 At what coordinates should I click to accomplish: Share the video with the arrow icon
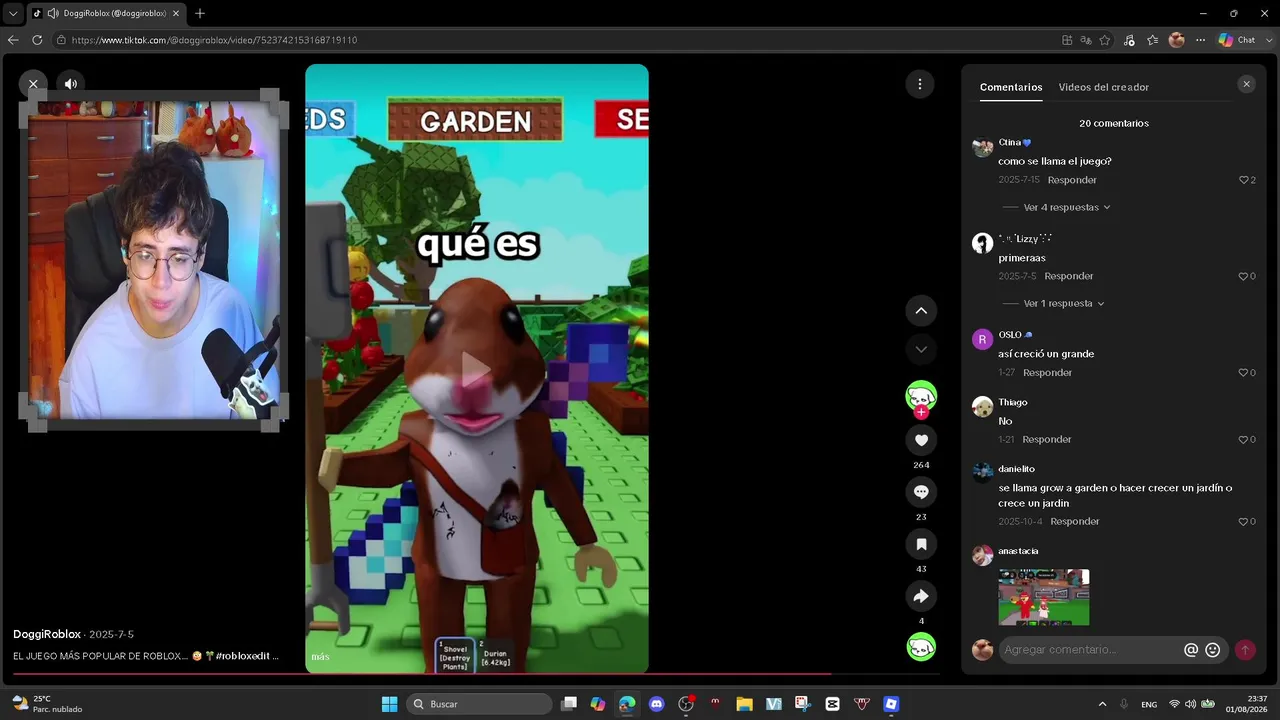pos(921,596)
